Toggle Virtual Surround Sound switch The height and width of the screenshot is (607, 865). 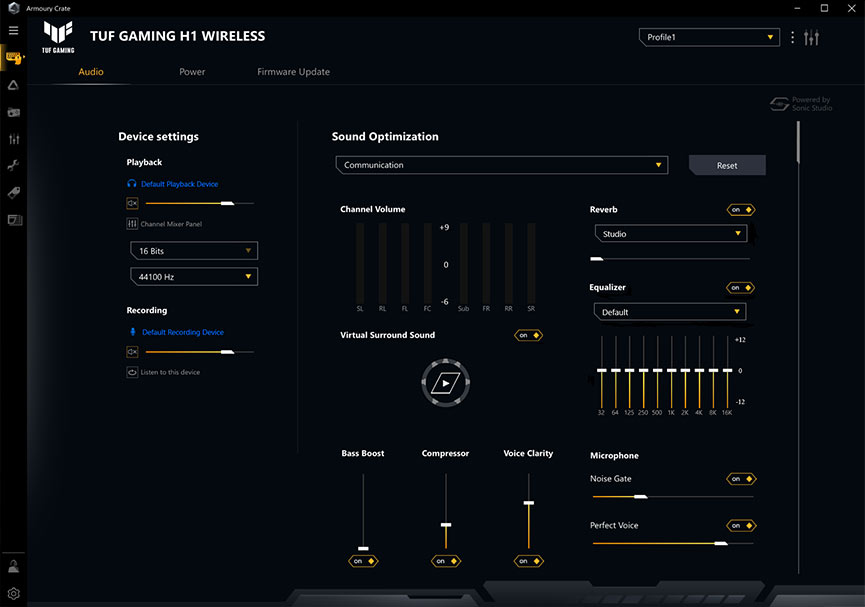pos(528,335)
